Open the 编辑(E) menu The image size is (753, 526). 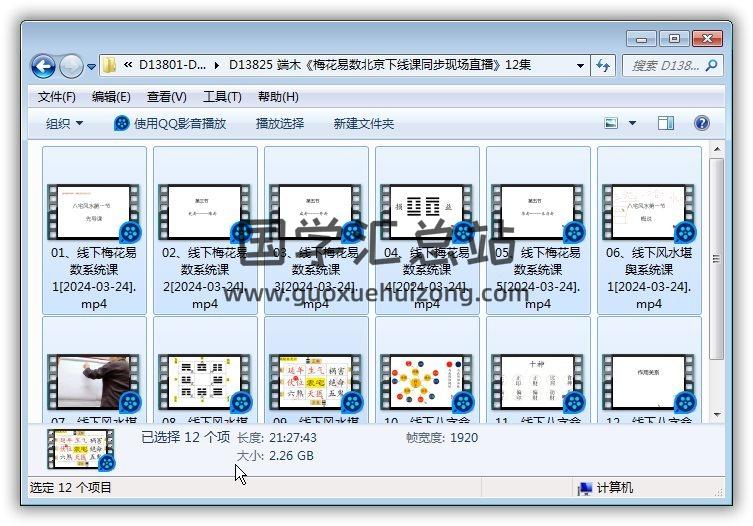click(x=111, y=97)
